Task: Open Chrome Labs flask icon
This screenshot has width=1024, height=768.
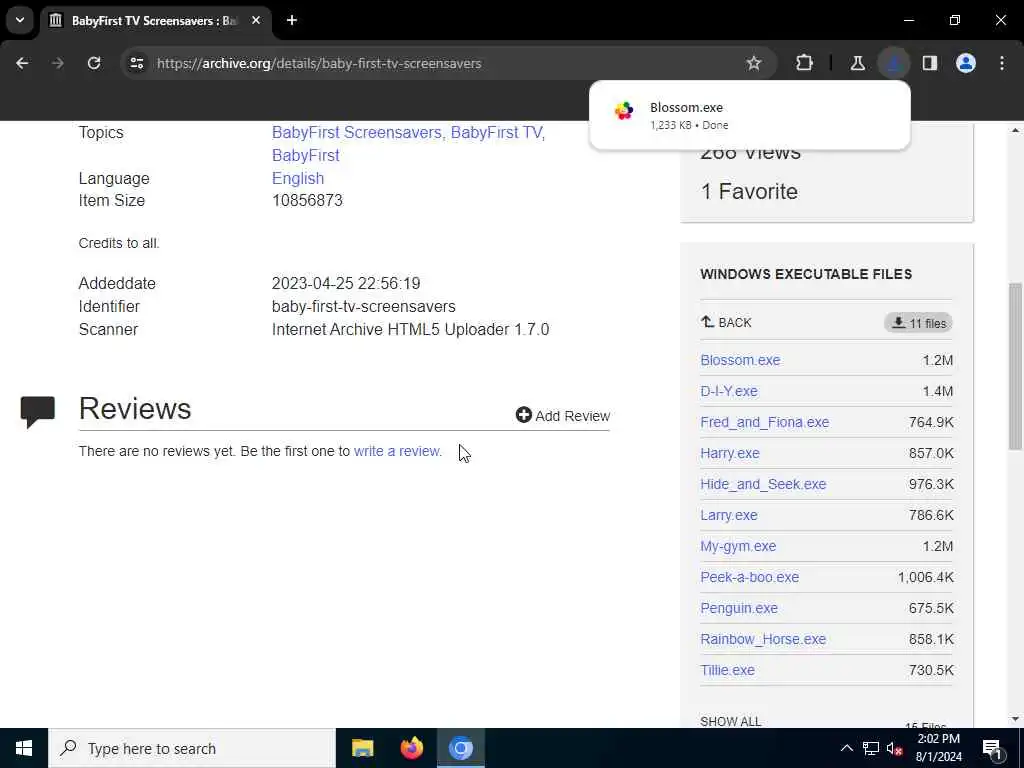Action: 857,63
